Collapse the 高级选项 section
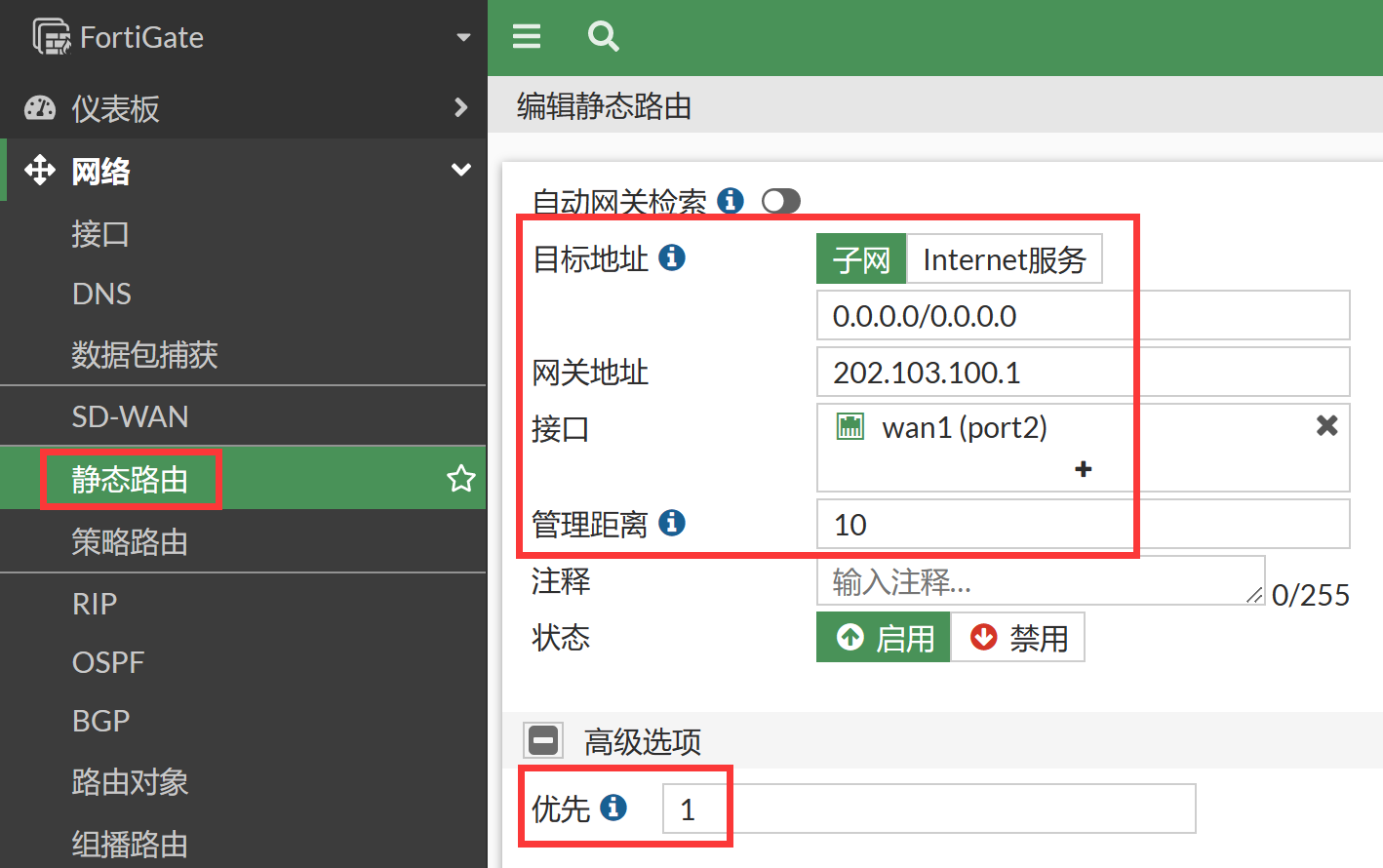Viewport: 1383px width, 868px height. coord(543,741)
